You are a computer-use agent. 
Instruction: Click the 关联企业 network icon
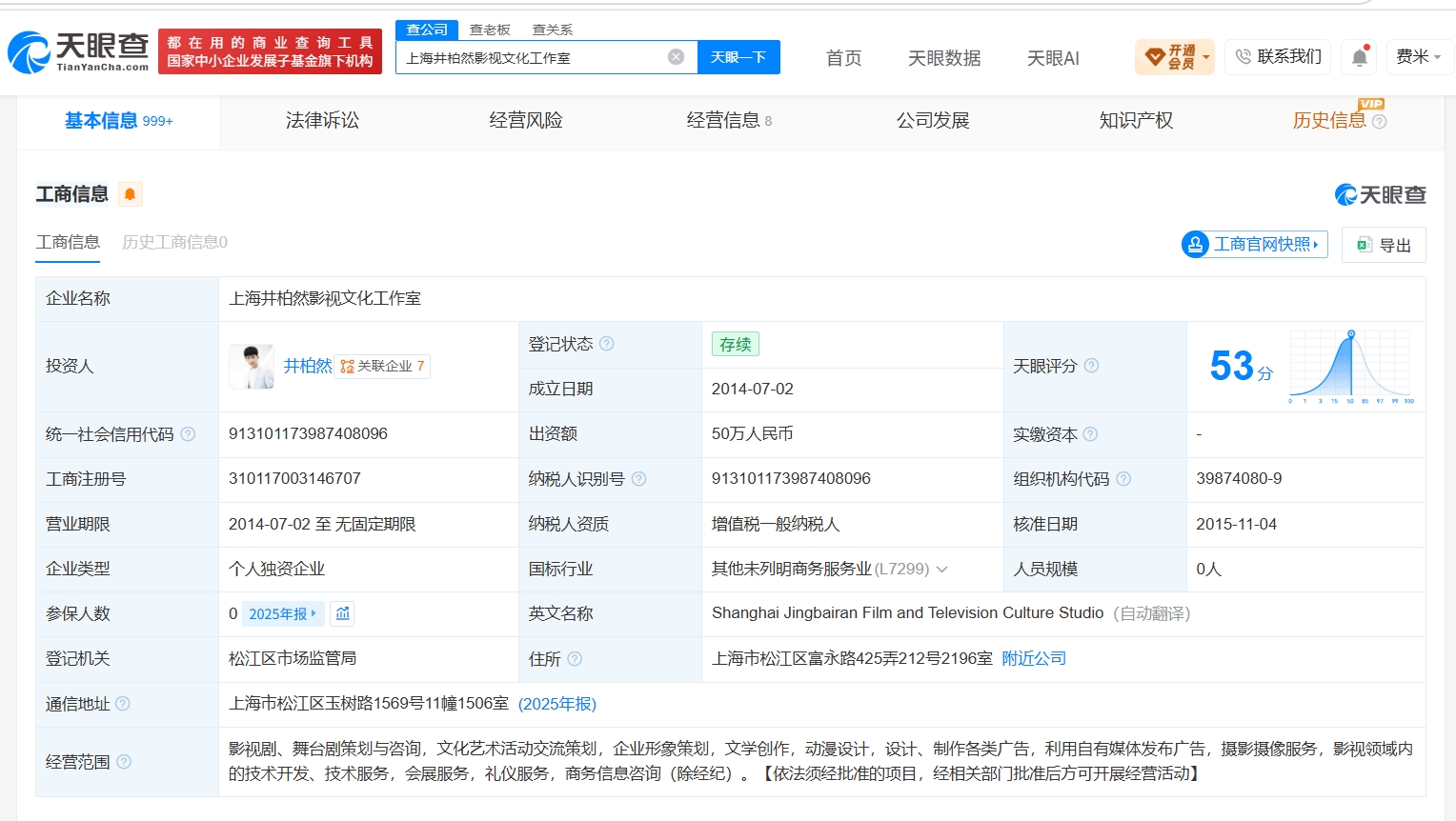click(x=347, y=367)
